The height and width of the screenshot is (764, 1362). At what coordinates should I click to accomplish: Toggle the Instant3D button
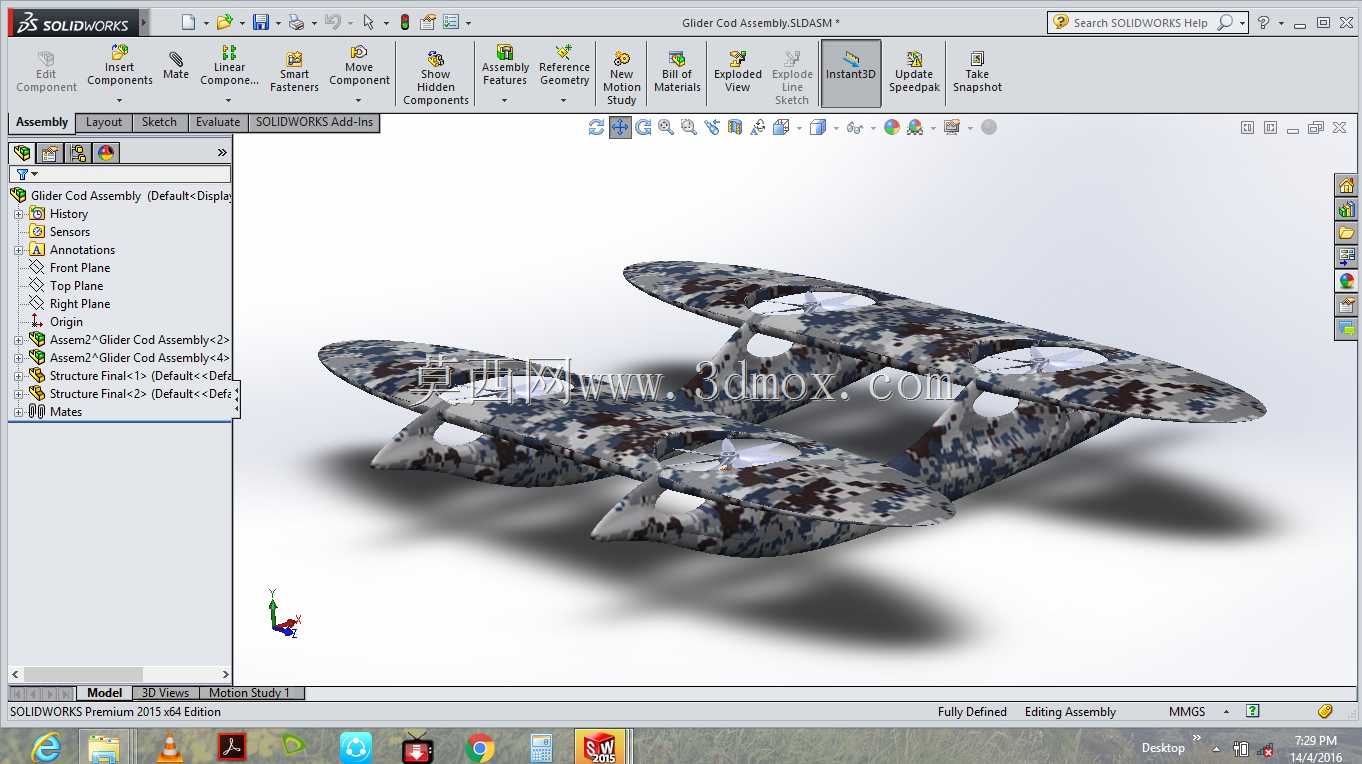tap(851, 73)
